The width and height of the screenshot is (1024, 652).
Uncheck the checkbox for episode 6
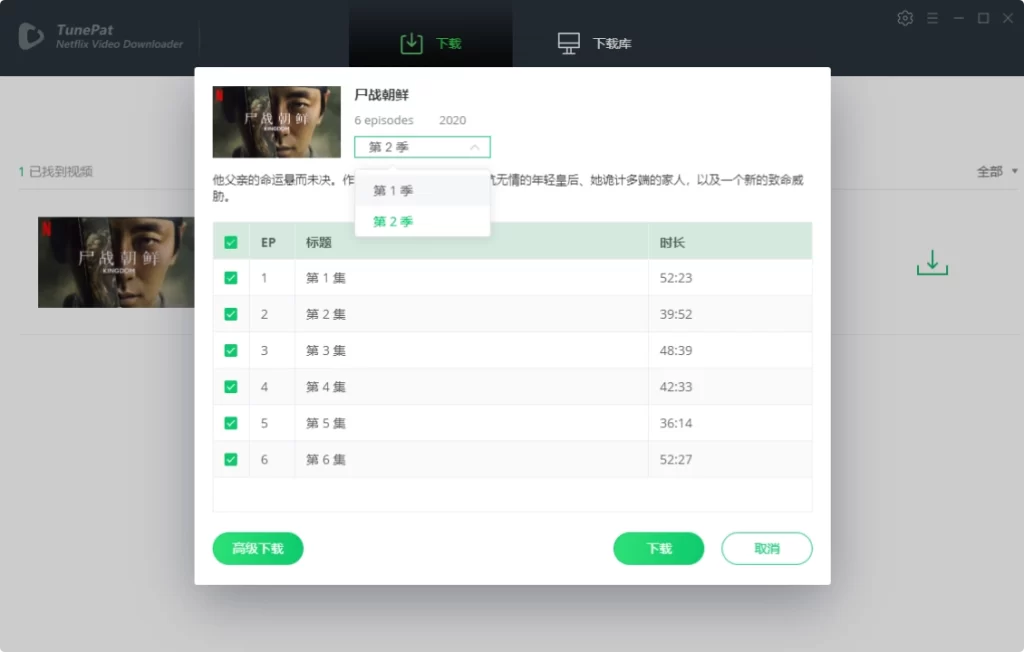coord(231,459)
